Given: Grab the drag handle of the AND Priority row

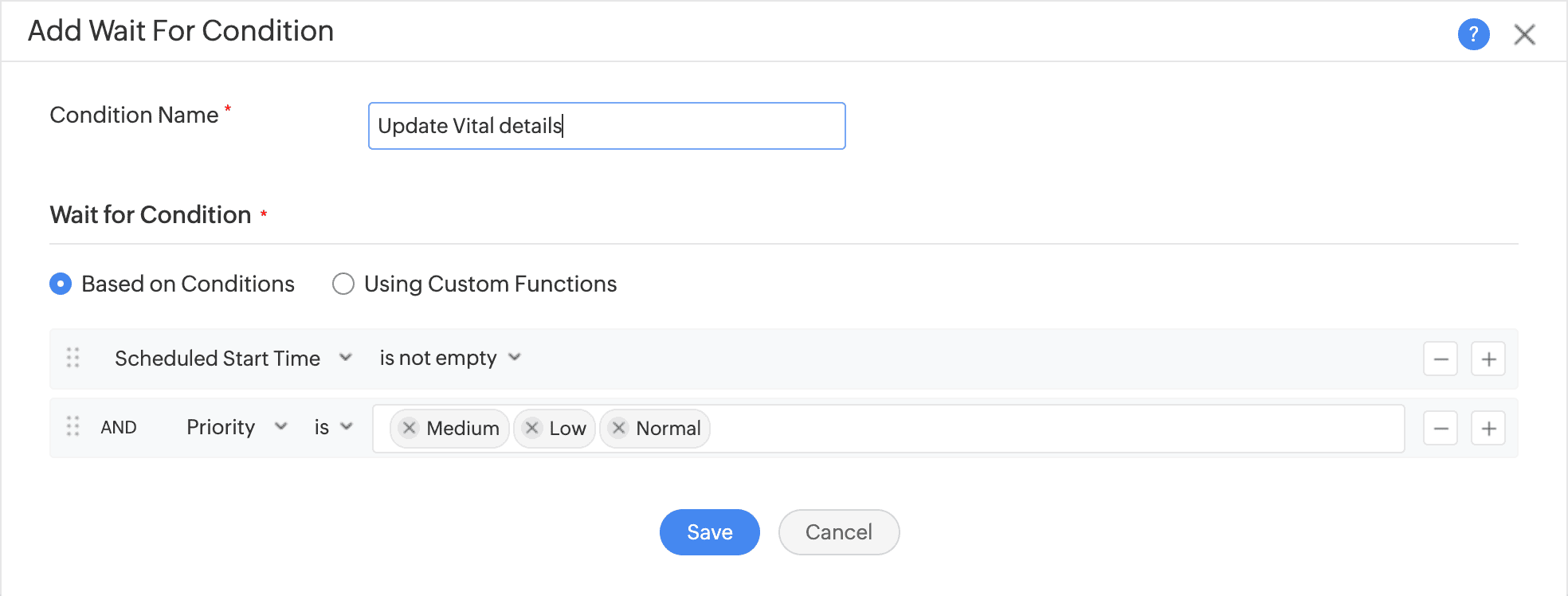Looking at the screenshot, I should (x=73, y=427).
